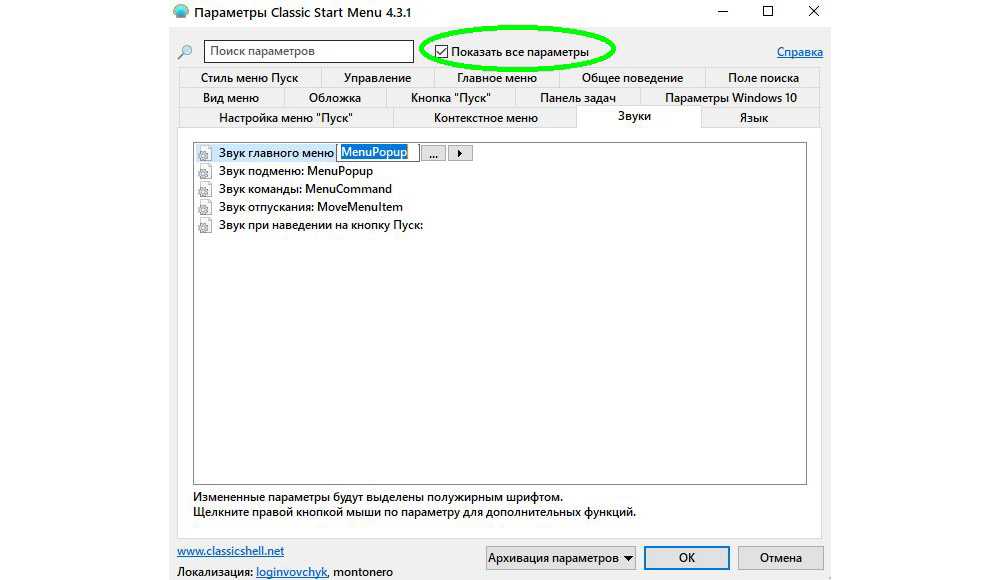Play the selected main menu sound
This screenshot has height=580, width=1000.
(459, 153)
